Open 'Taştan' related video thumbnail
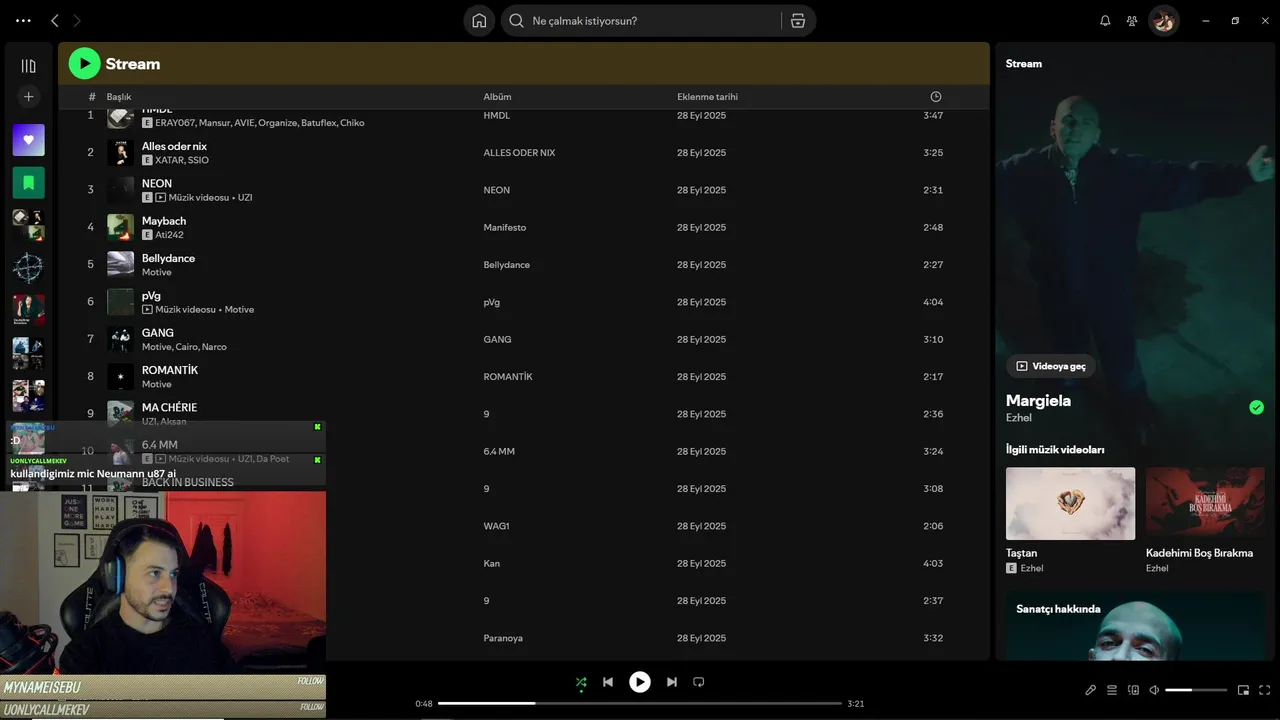This screenshot has height=720, width=1280. coord(1070,504)
